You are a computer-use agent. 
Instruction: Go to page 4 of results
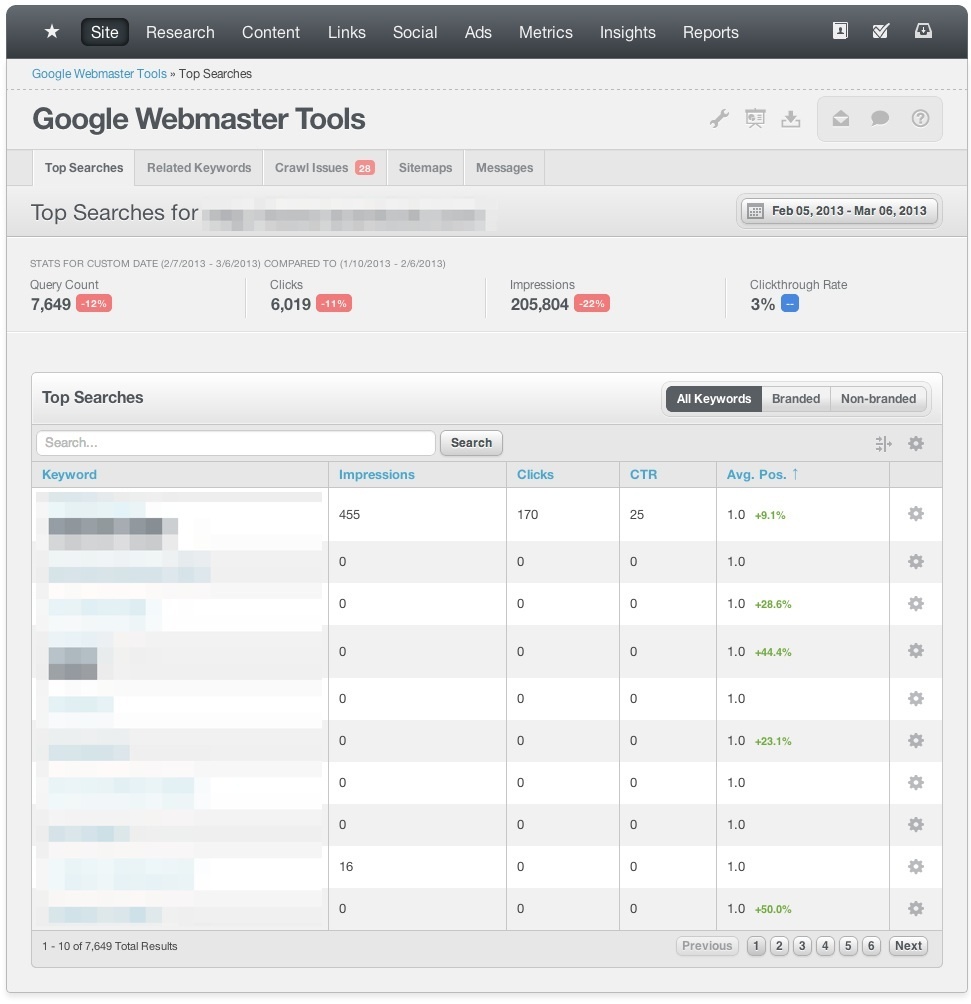point(825,946)
